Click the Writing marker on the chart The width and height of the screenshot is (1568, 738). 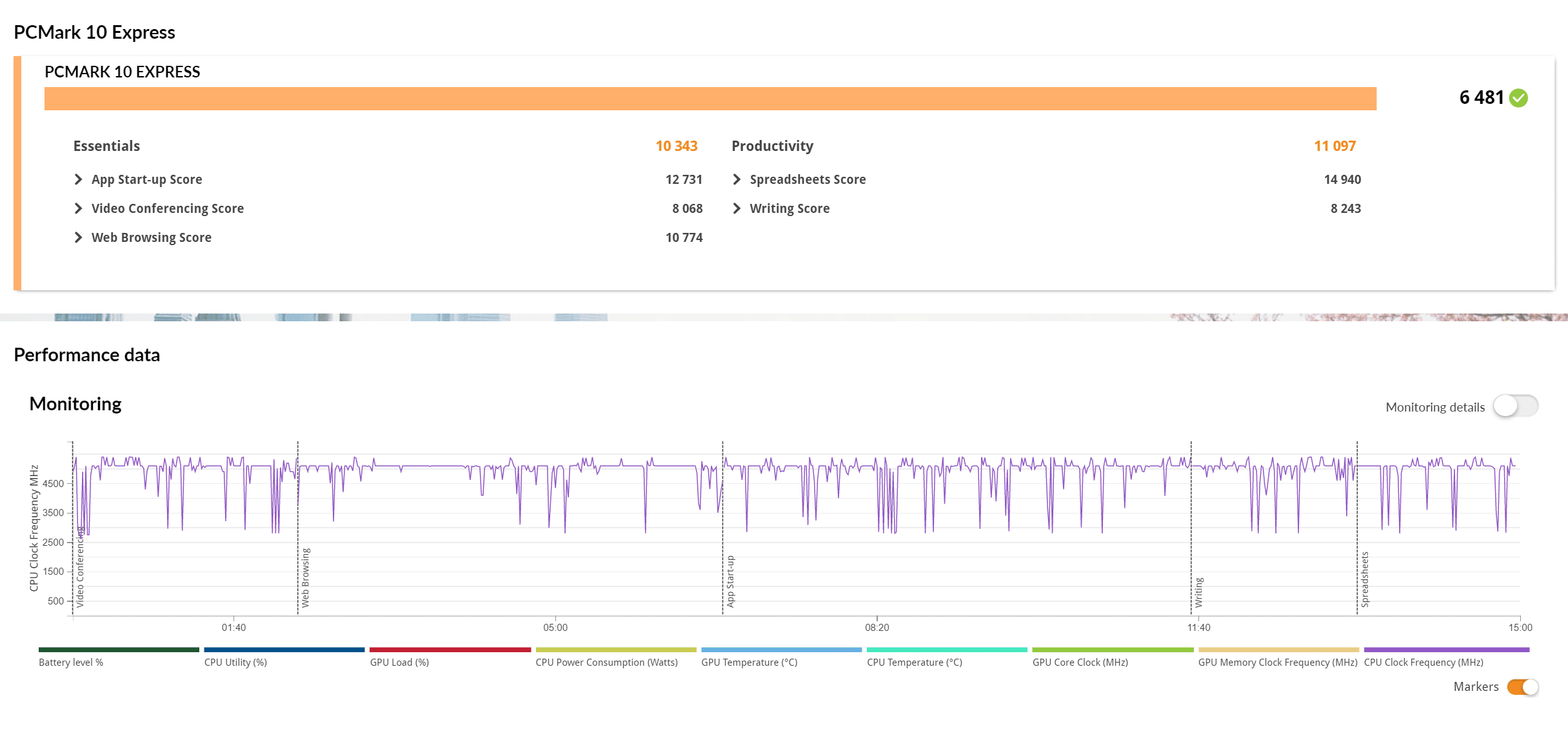(x=1199, y=592)
